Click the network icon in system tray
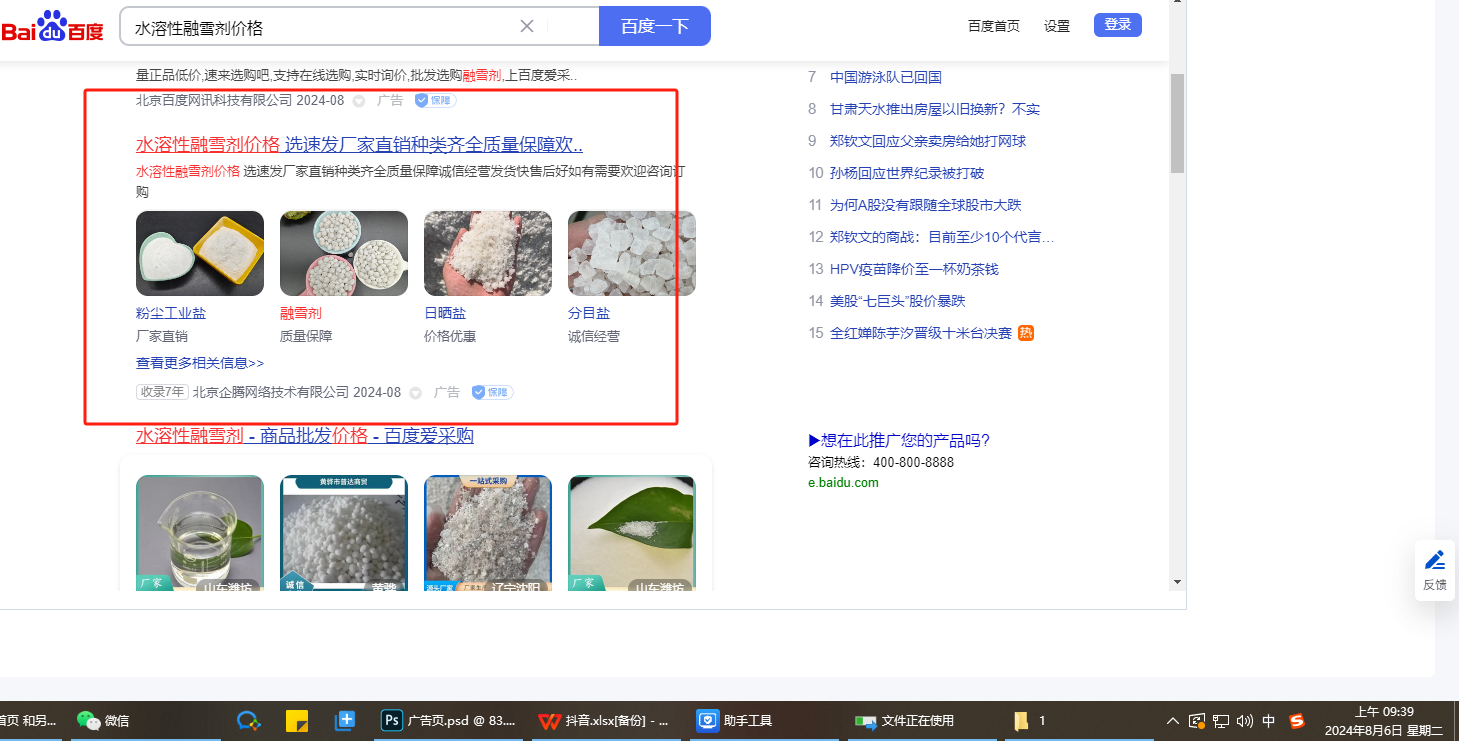 pyautogui.click(x=1221, y=721)
